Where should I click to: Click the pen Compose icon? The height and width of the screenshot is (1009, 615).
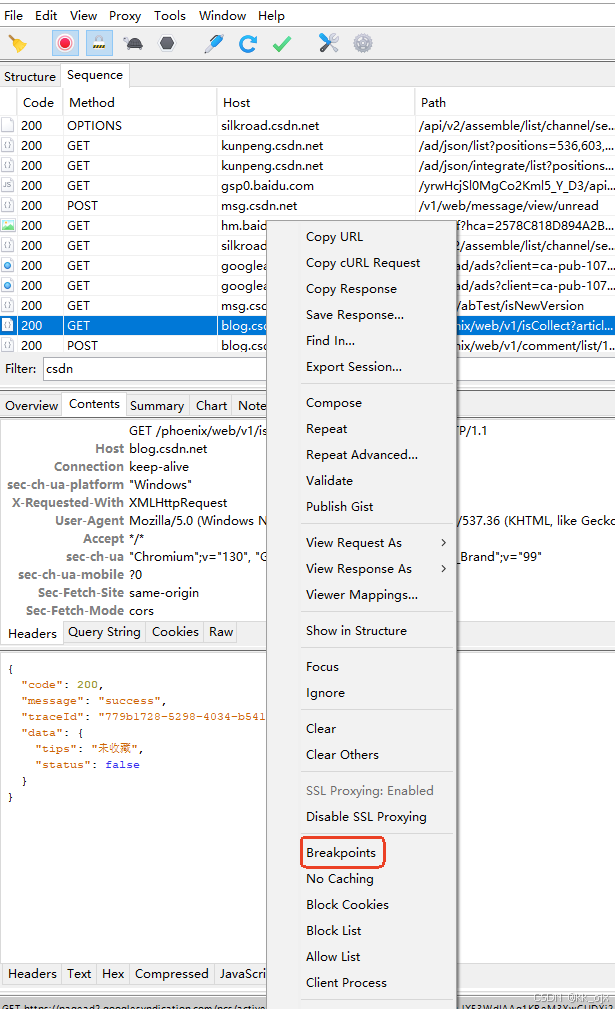pyautogui.click(x=214, y=44)
